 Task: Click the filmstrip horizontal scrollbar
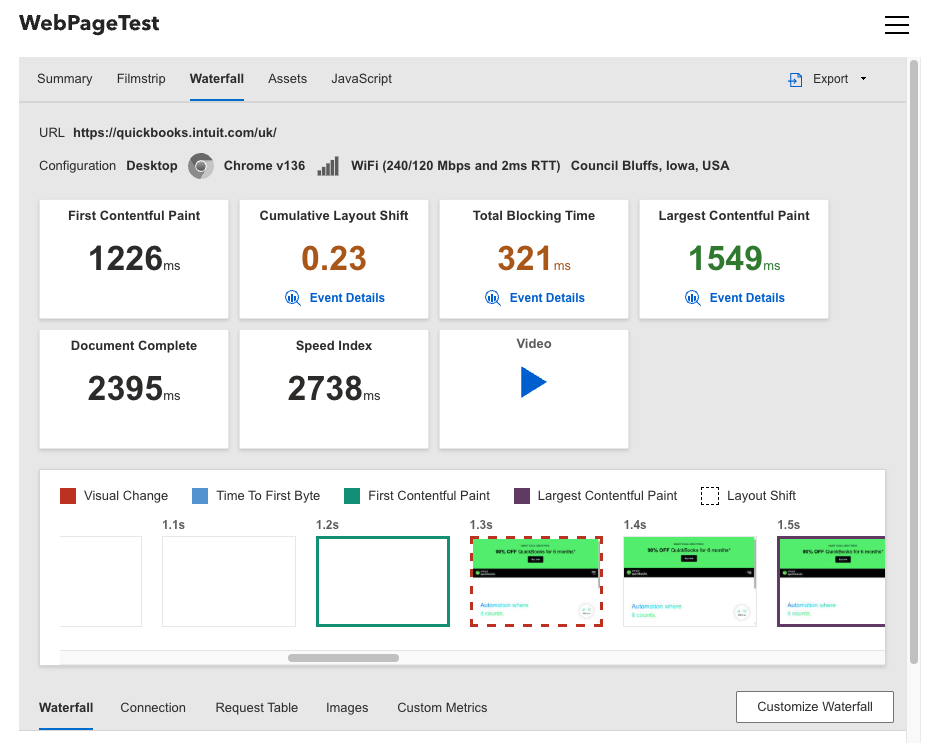click(343, 657)
